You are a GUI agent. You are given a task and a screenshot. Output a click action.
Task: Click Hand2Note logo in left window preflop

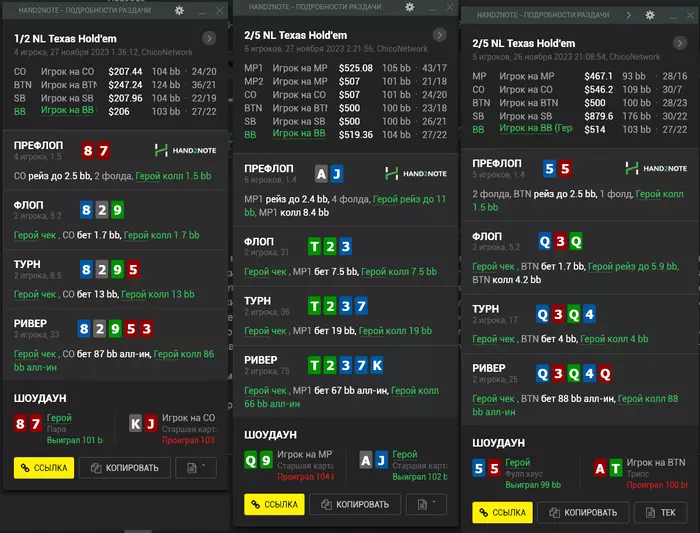point(185,150)
